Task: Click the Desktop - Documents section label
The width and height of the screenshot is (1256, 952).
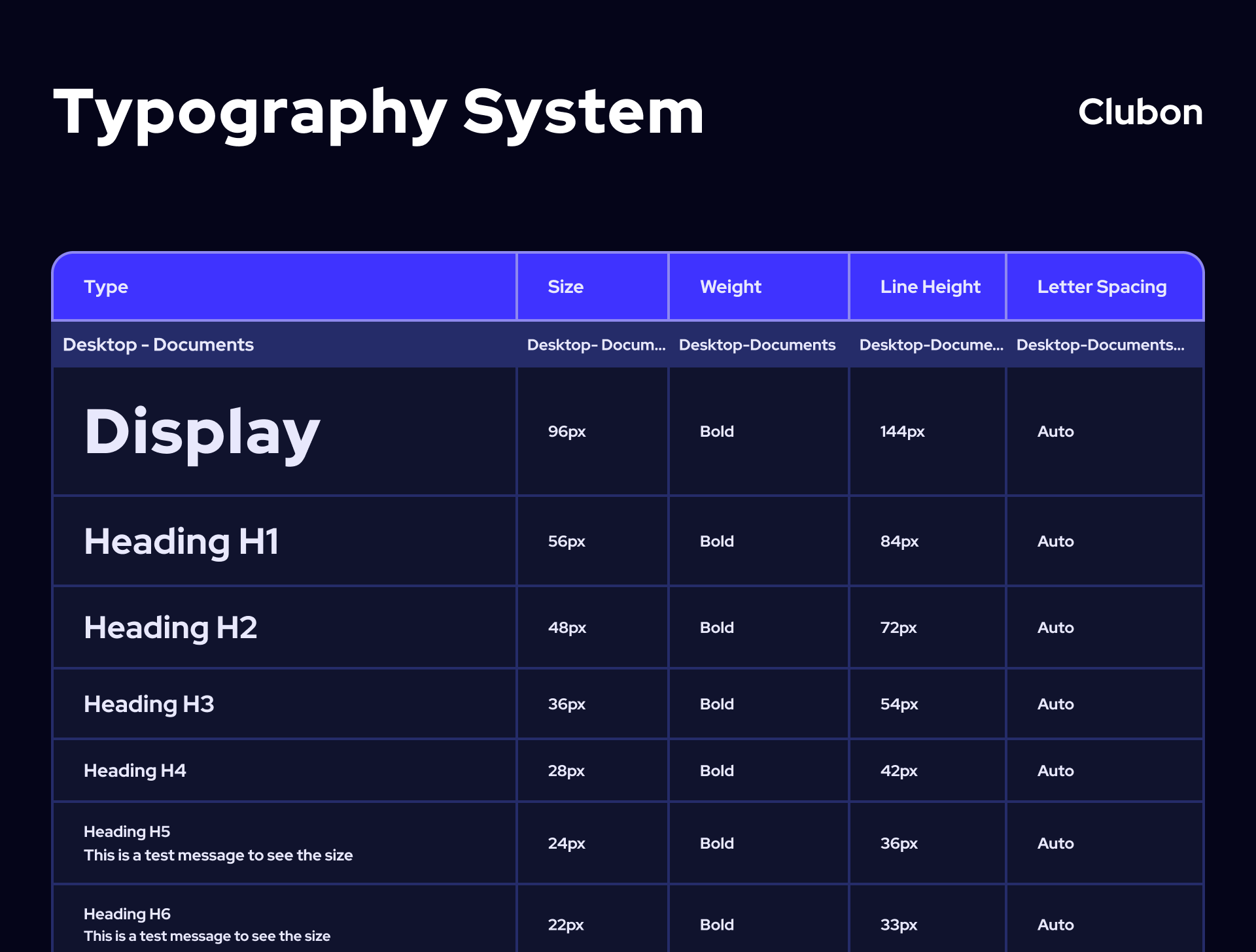Action: click(158, 345)
